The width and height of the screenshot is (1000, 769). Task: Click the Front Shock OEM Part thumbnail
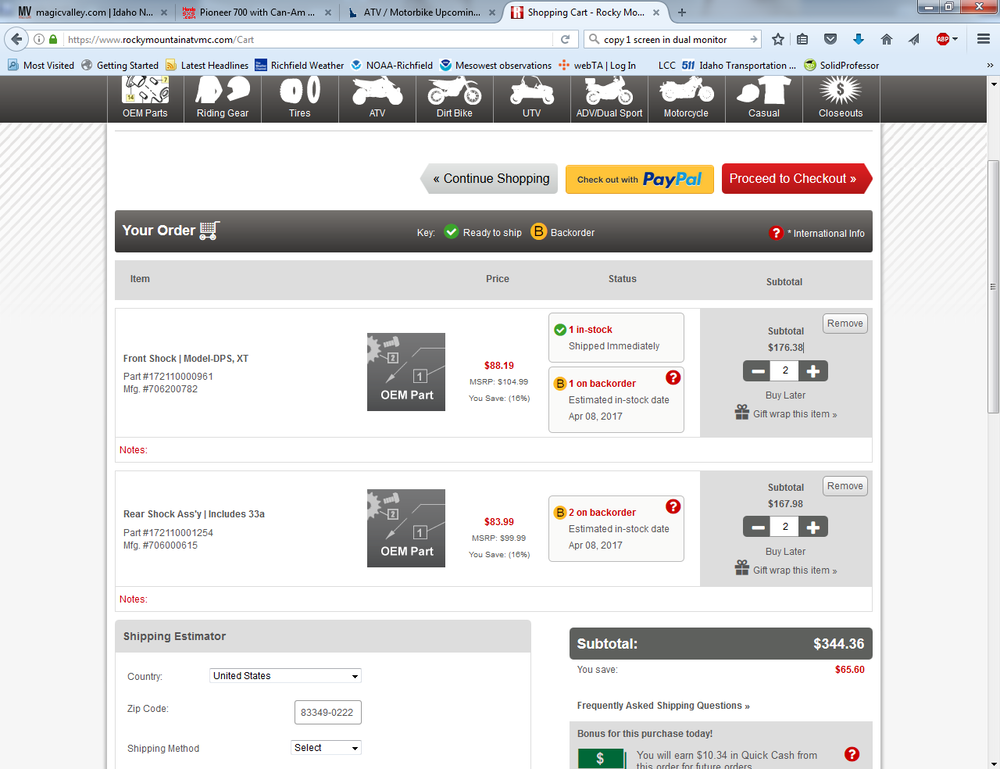[x=406, y=372]
